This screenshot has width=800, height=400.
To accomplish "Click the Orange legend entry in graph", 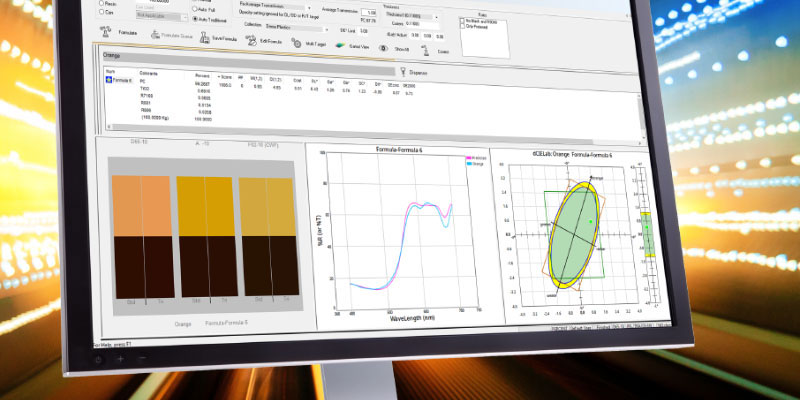I will click(x=476, y=164).
